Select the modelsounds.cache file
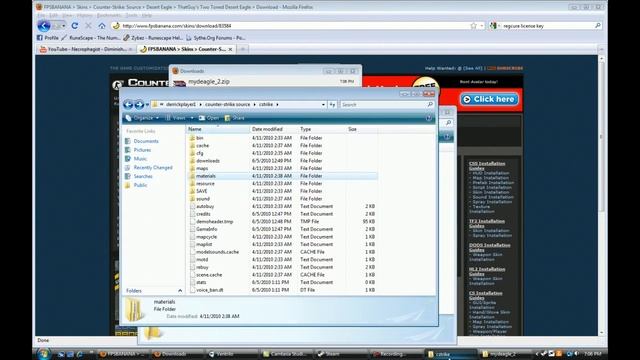The image size is (640, 360). (217, 252)
